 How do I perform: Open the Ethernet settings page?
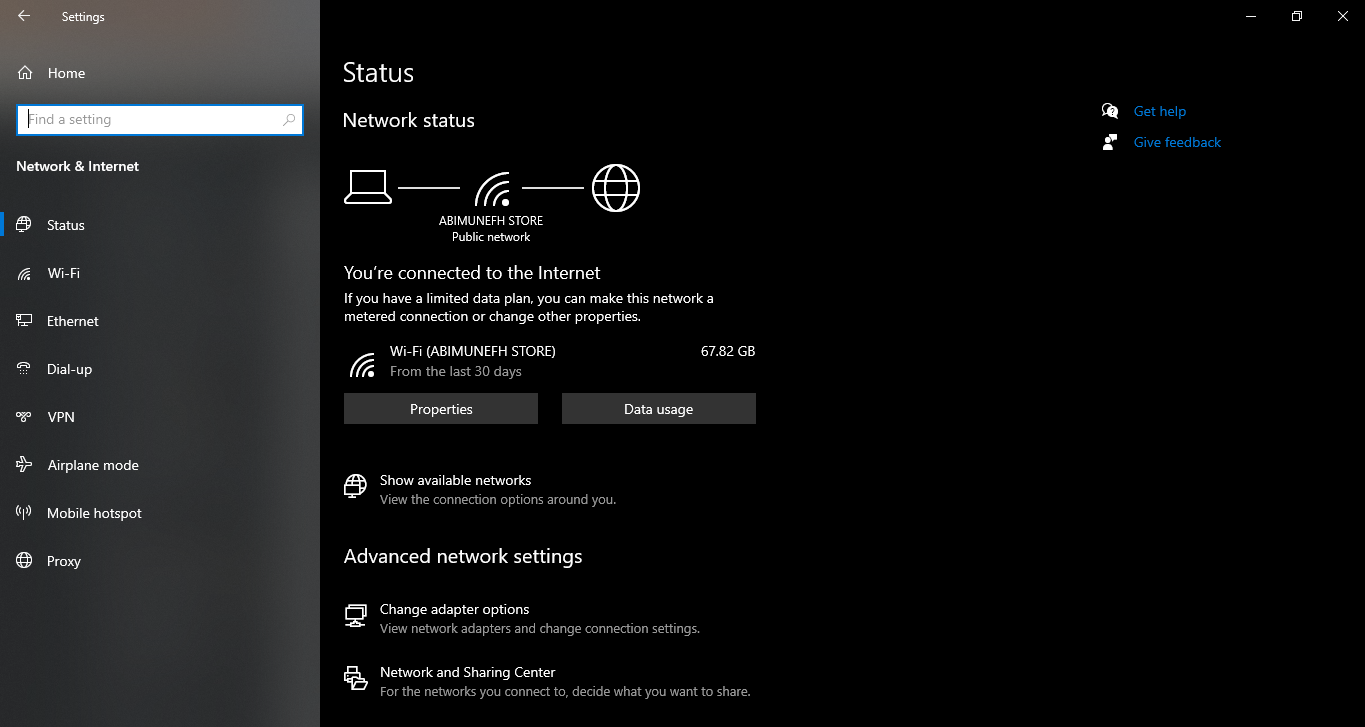coord(160,321)
